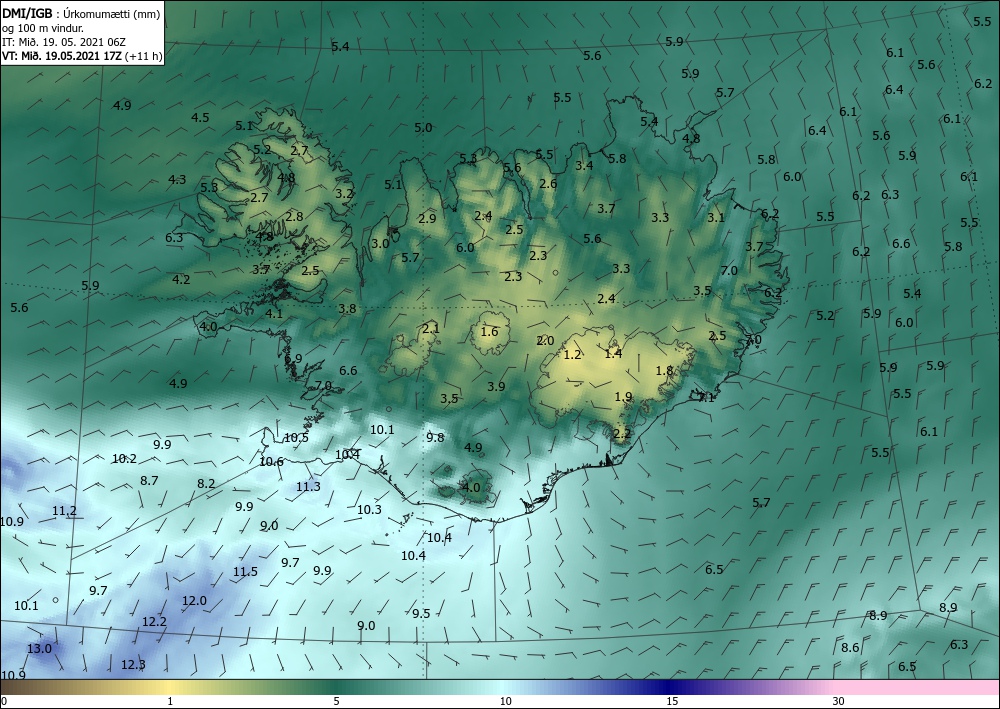This screenshot has height=709, width=1000.
Task: Click the color scale label 15
Action: click(672, 702)
